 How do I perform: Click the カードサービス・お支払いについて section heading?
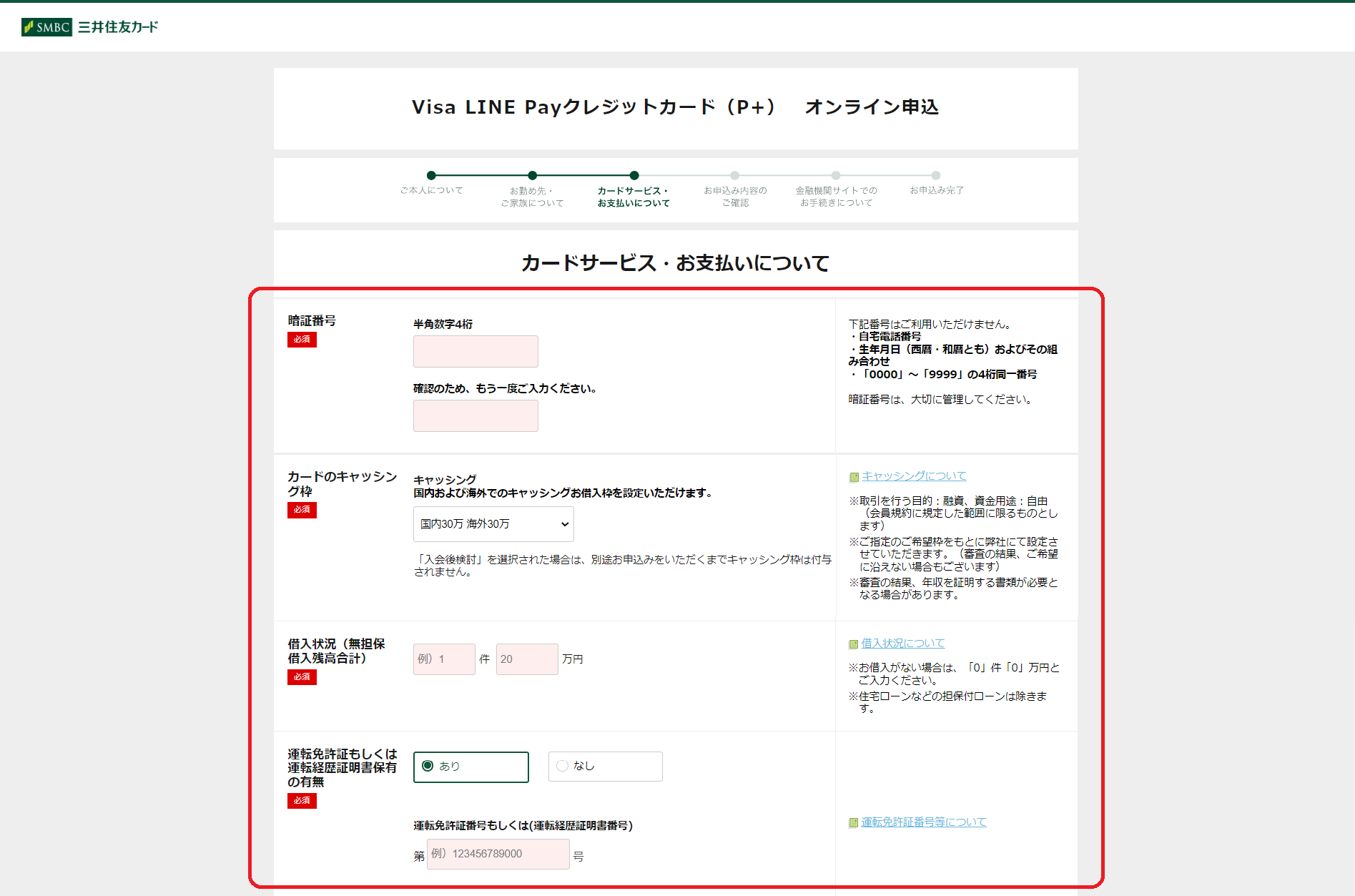676,263
